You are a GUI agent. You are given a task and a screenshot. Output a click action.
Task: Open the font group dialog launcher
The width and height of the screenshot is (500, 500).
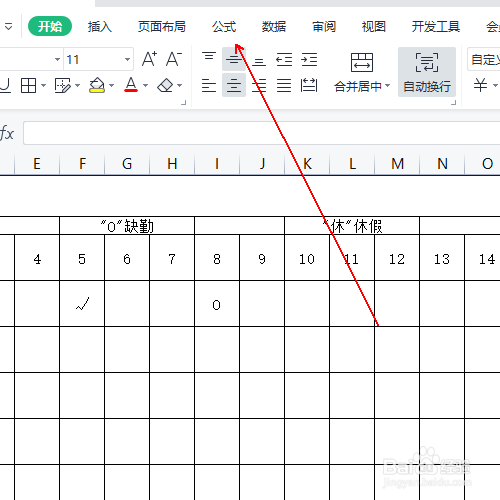point(183,102)
